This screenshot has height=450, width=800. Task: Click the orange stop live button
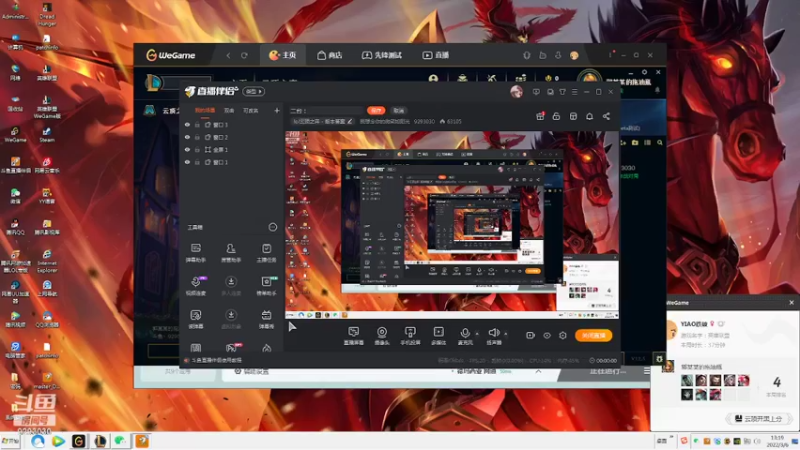(593, 335)
